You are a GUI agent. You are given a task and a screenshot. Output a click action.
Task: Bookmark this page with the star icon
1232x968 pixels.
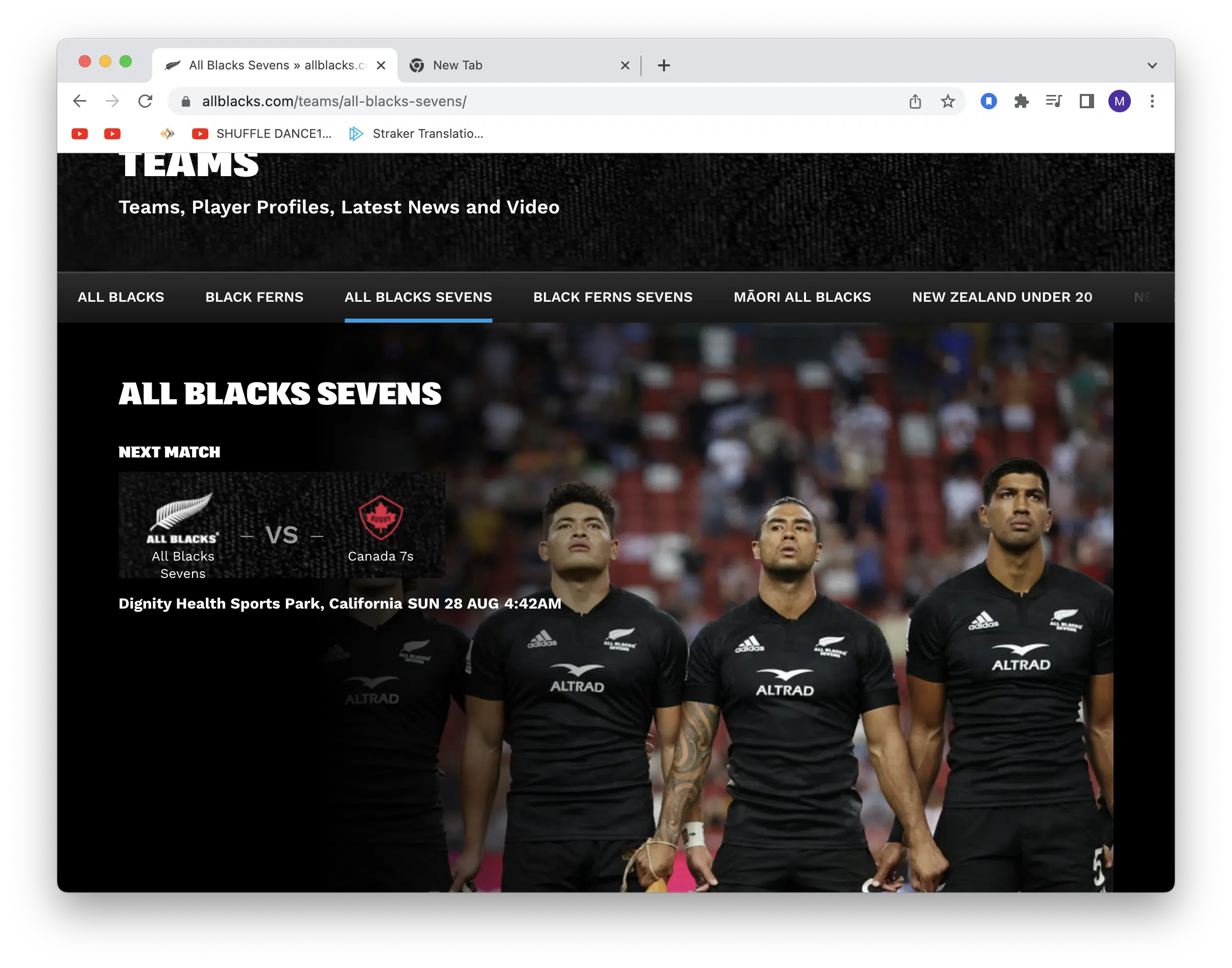(x=947, y=102)
